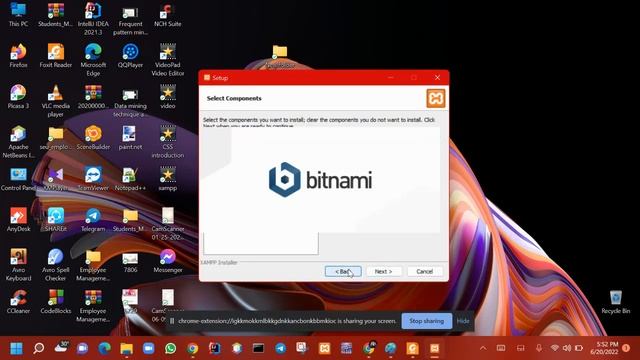Open Avro Keyboard desktop shortcut

[x=18, y=265]
